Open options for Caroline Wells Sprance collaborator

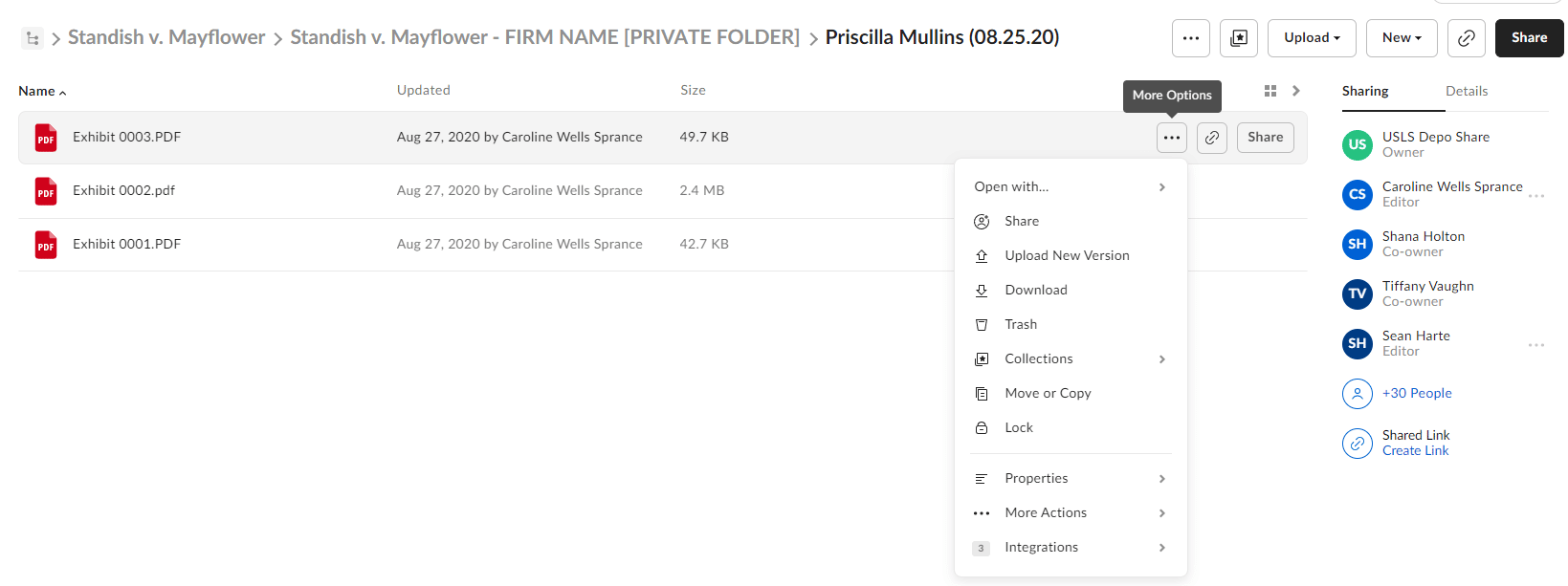tap(1536, 195)
